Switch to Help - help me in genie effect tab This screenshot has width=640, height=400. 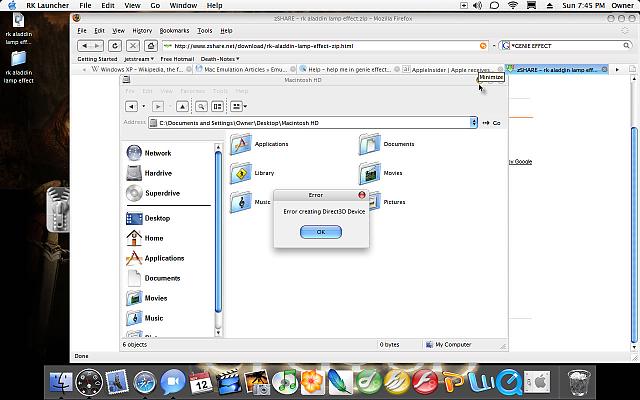[349, 69]
